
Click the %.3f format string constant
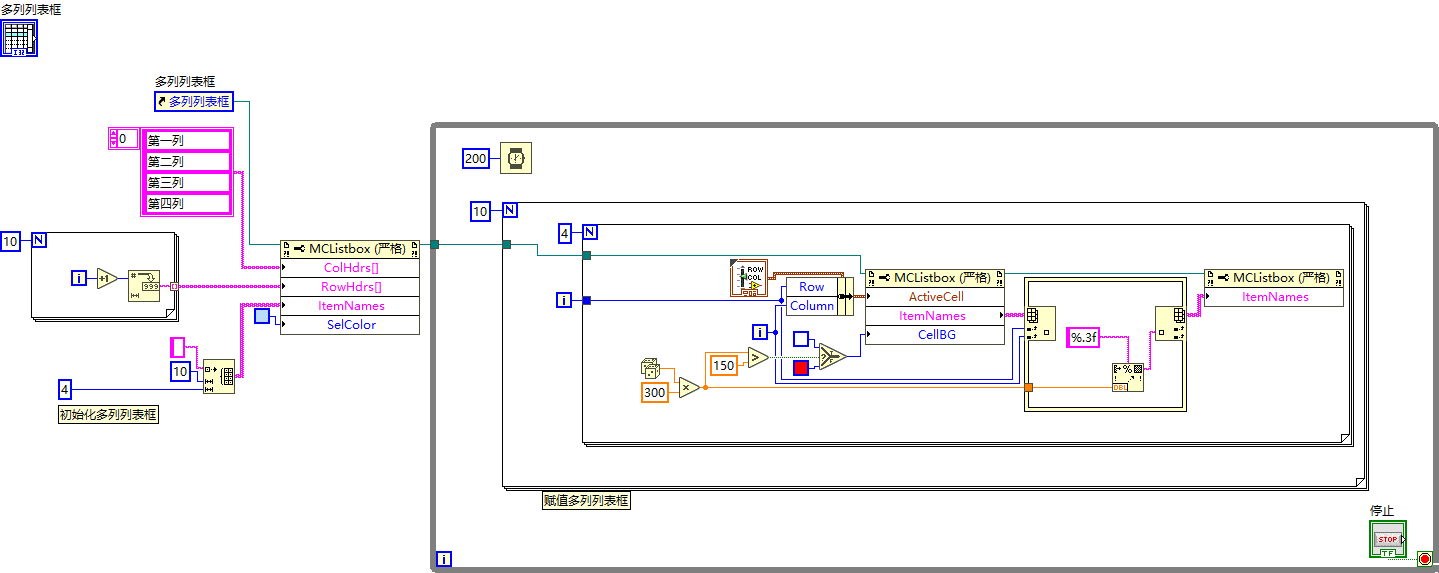(x=1083, y=337)
